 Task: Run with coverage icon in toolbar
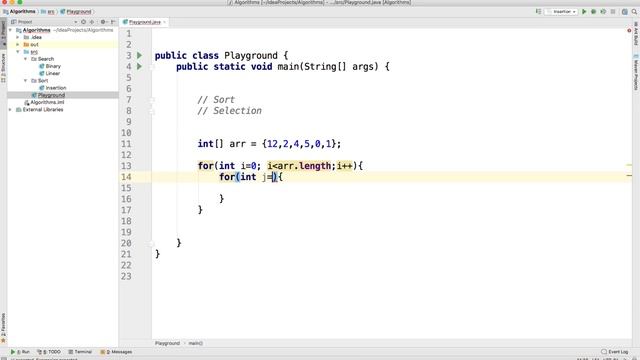click(603, 12)
